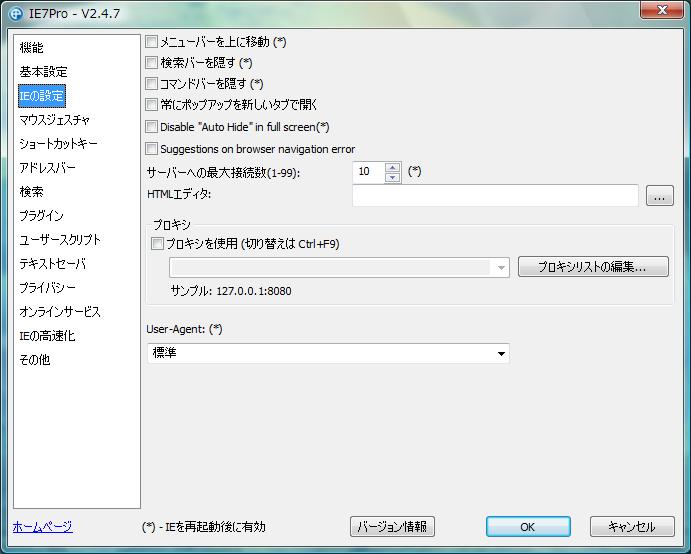The image size is (691, 554).
Task: Switch to アドレスバー settings
Action: click(48, 168)
